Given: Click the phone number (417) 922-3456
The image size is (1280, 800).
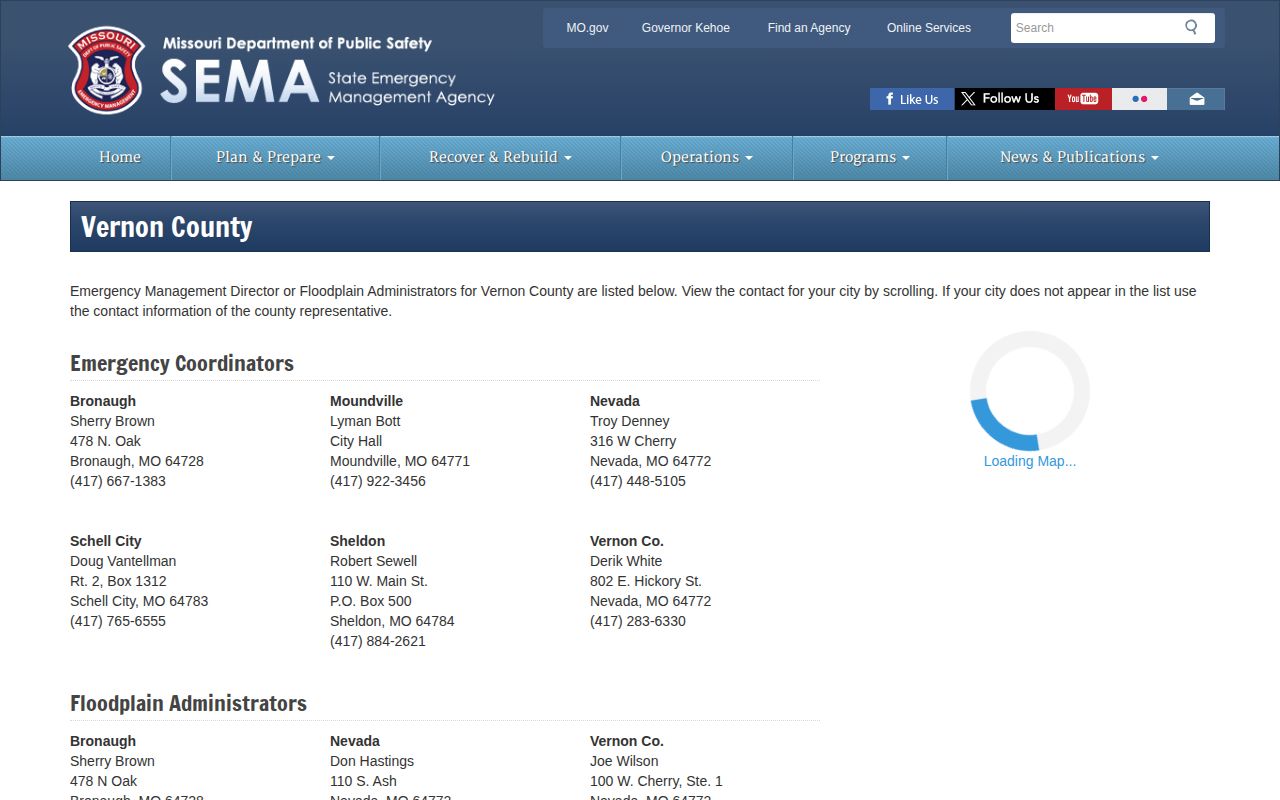Looking at the screenshot, I should coord(378,481).
